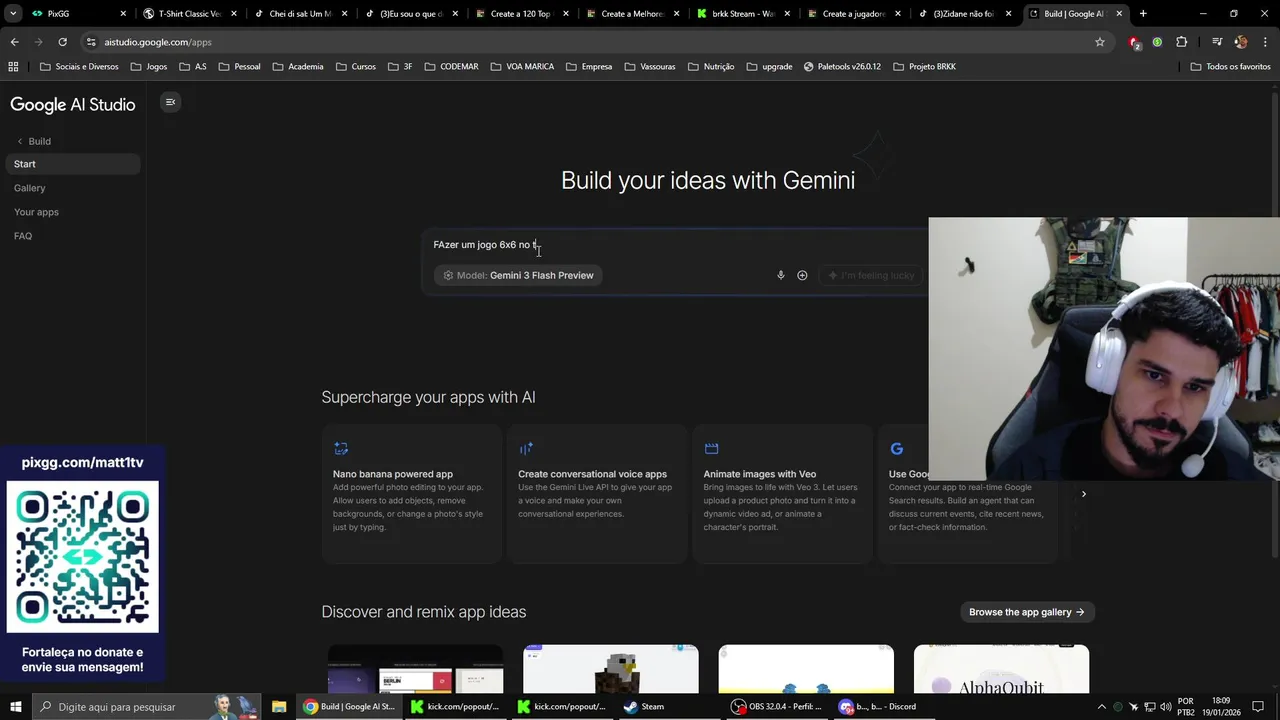Image resolution: width=1280 pixels, height=720 pixels.
Task: Switch to the brkk Stream tab
Action: (x=741, y=14)
